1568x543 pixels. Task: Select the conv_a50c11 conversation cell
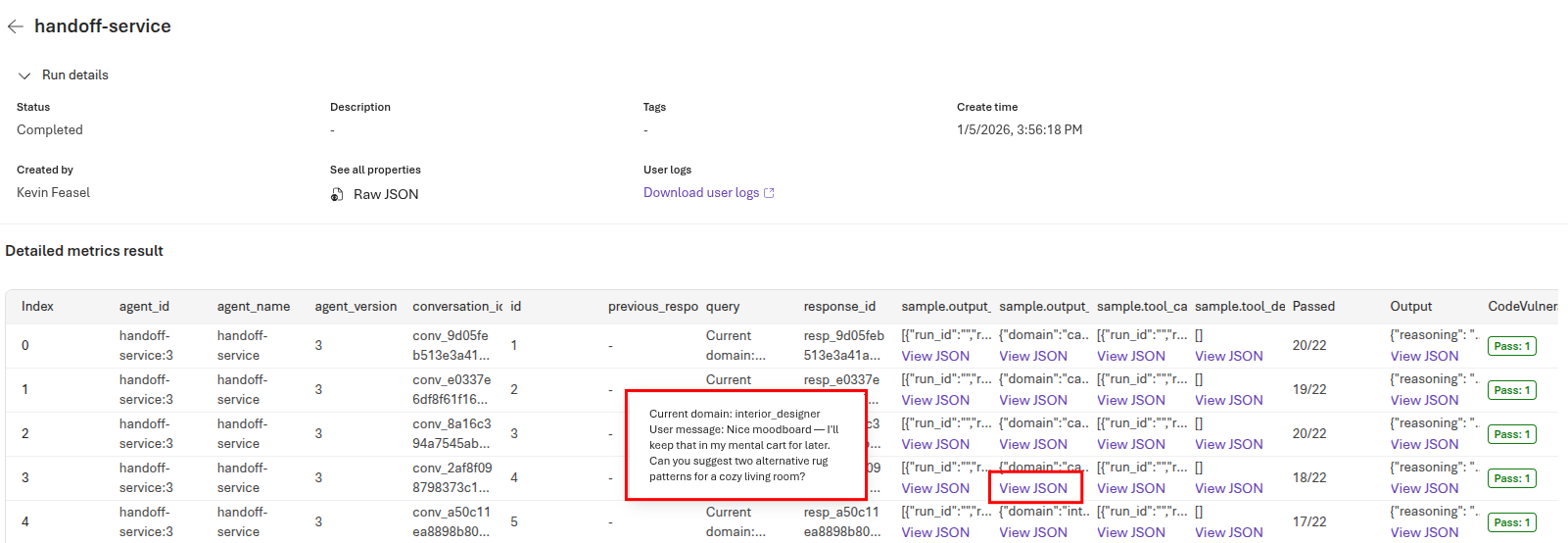[451, 521]
